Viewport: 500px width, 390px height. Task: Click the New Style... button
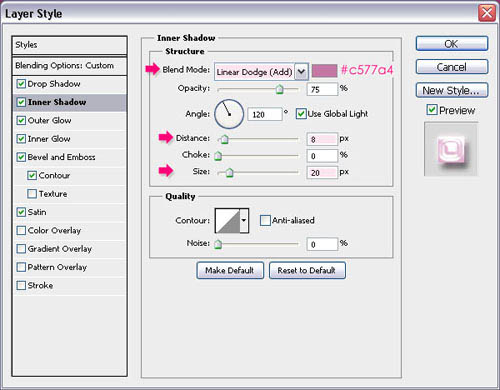point(452,90)
